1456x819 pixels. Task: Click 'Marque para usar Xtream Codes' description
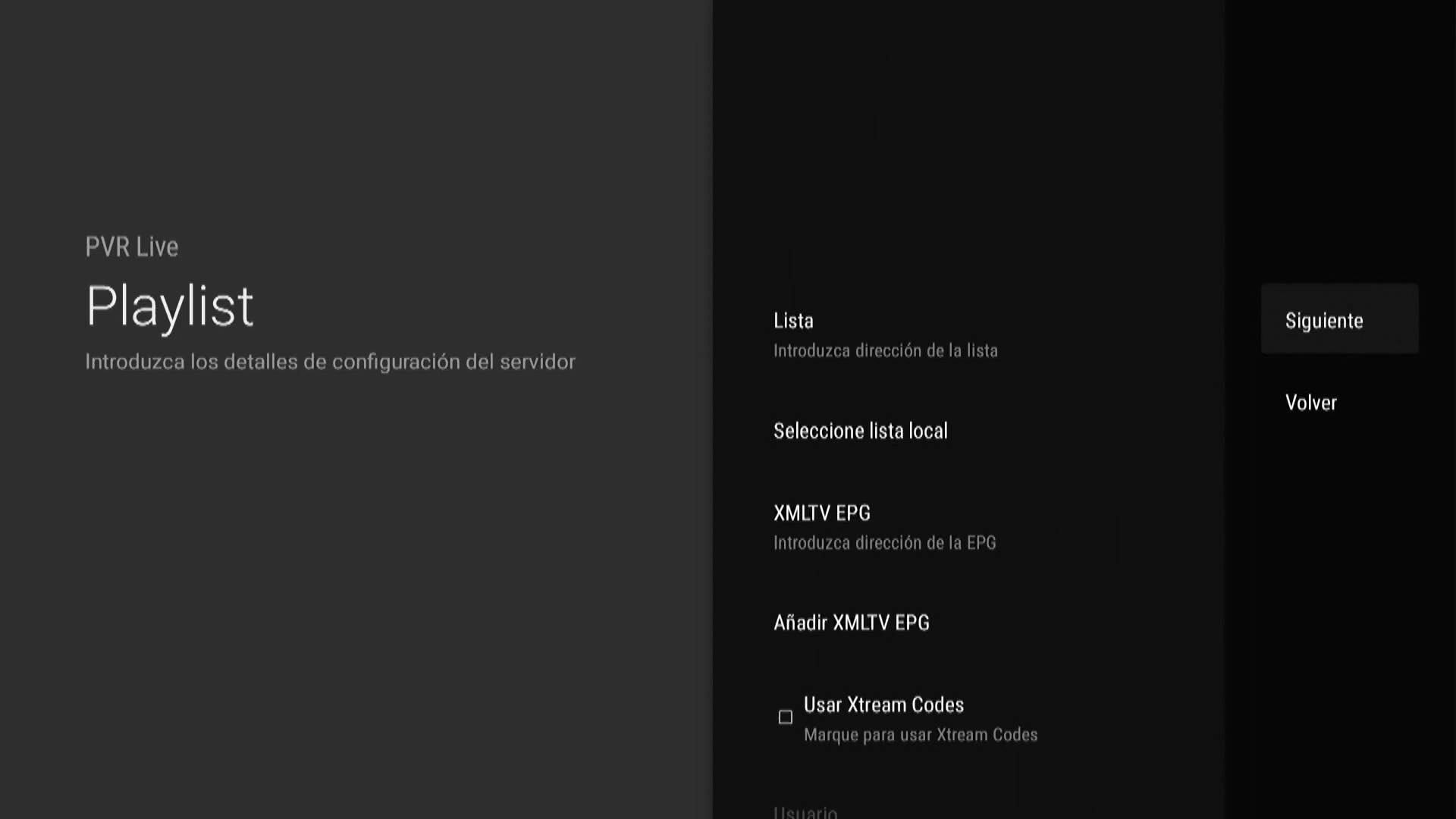coord(921,735)
